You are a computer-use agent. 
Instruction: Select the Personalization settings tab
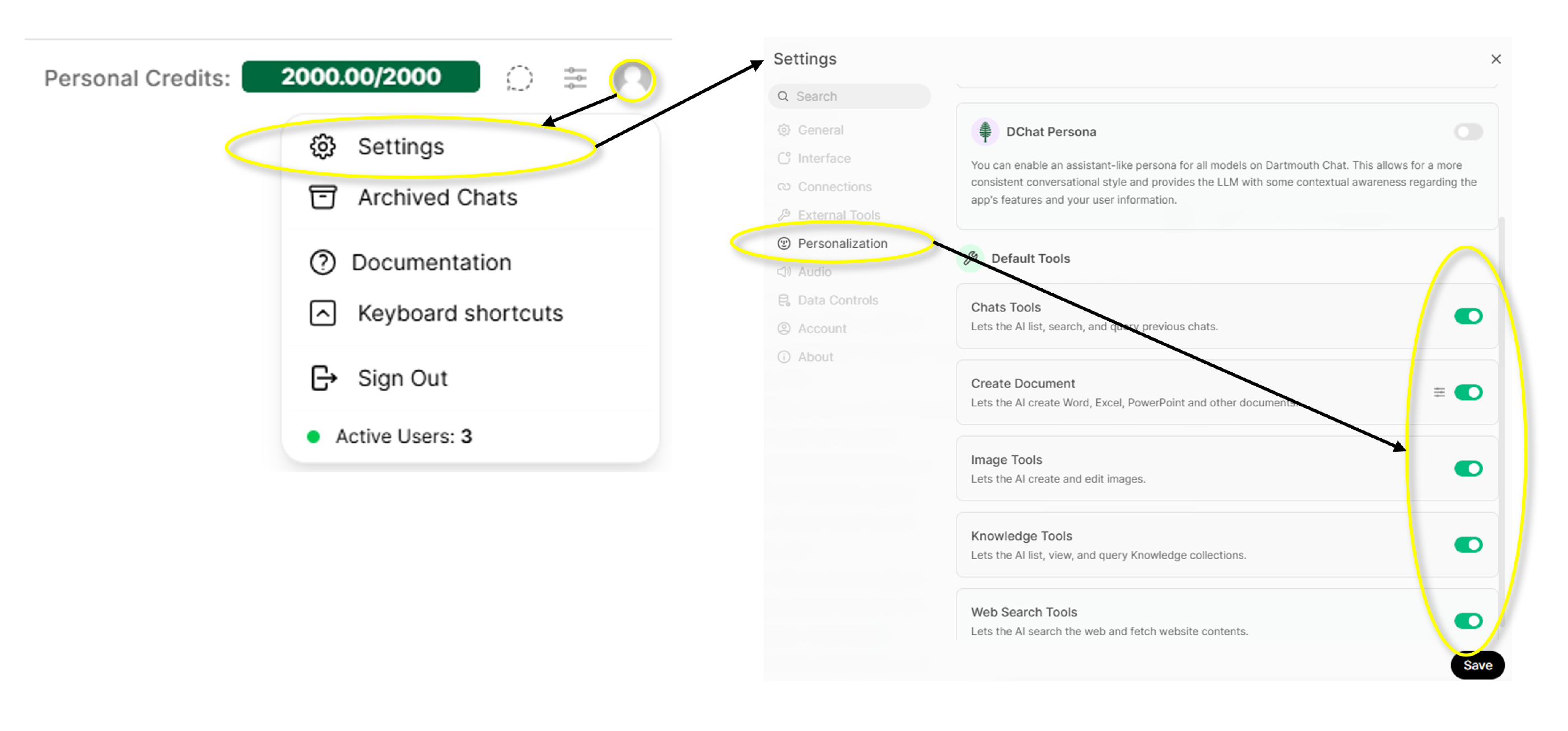[x=848, y=243]
